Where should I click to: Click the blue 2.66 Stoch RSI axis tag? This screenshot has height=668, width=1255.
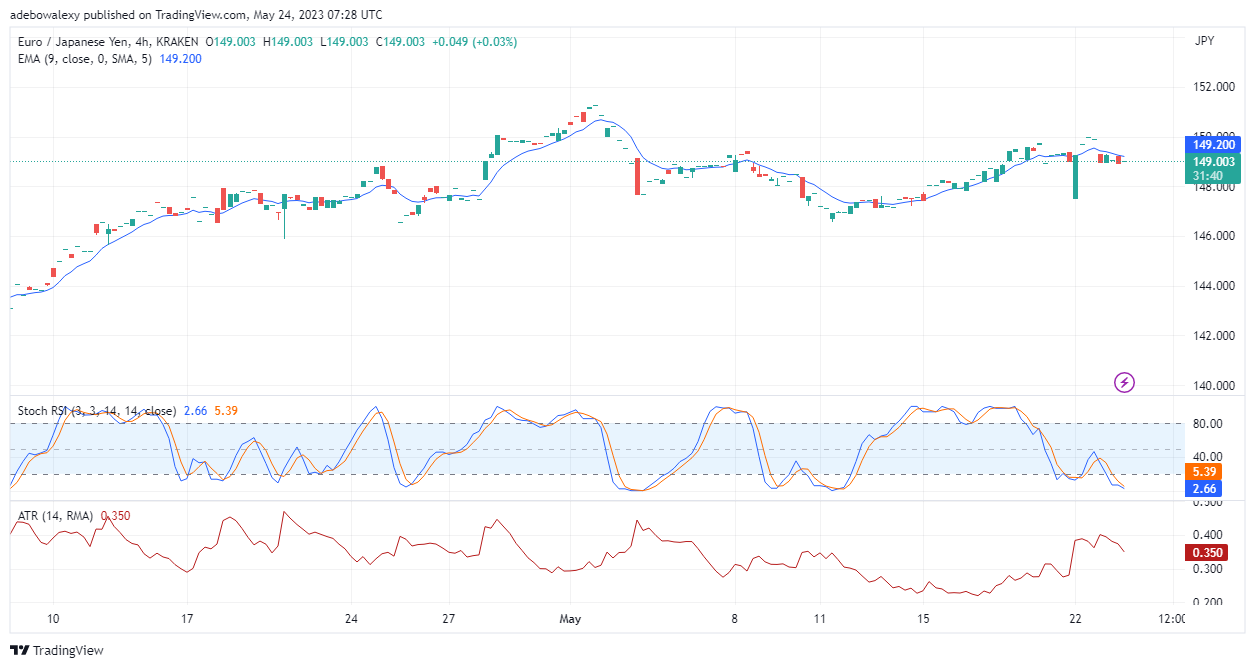pyautogui.click(x=1205, y=489)
